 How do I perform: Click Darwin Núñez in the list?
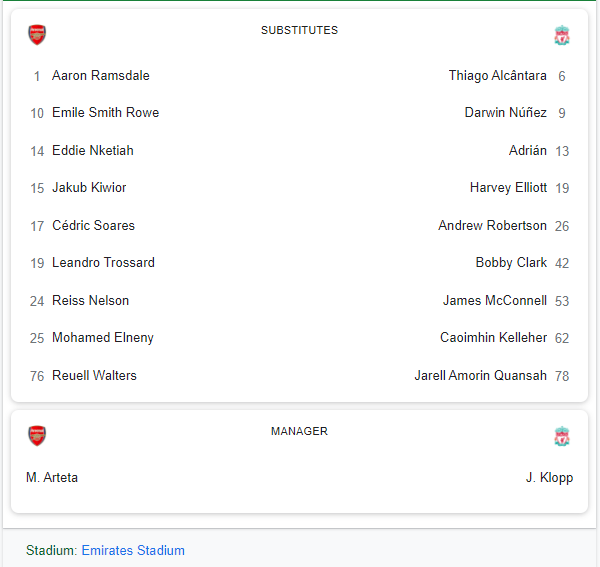505,113
